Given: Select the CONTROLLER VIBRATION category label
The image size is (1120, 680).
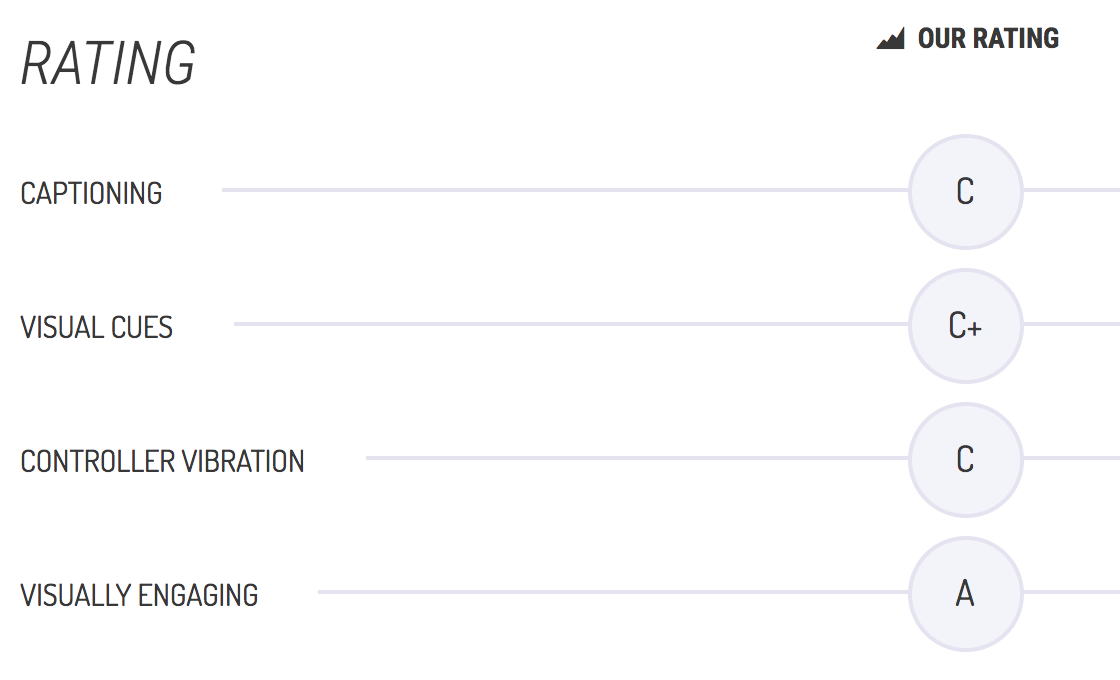Looking at the screenshot, I should tap(162, 461).
